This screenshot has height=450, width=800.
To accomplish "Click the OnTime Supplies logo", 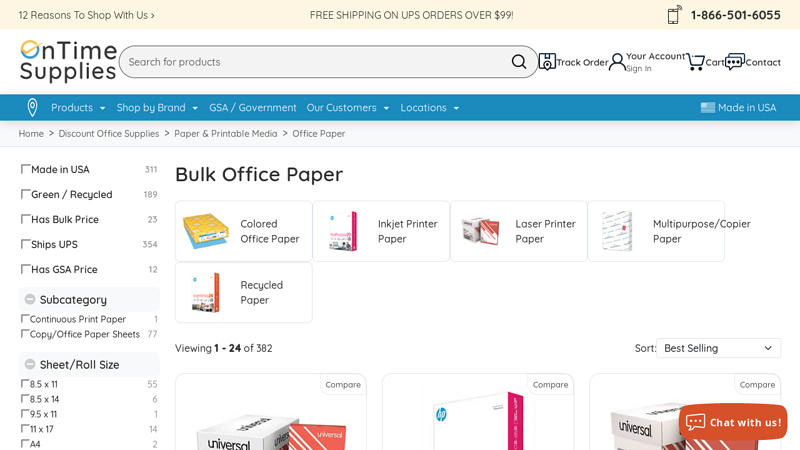I will pos(68,61).
